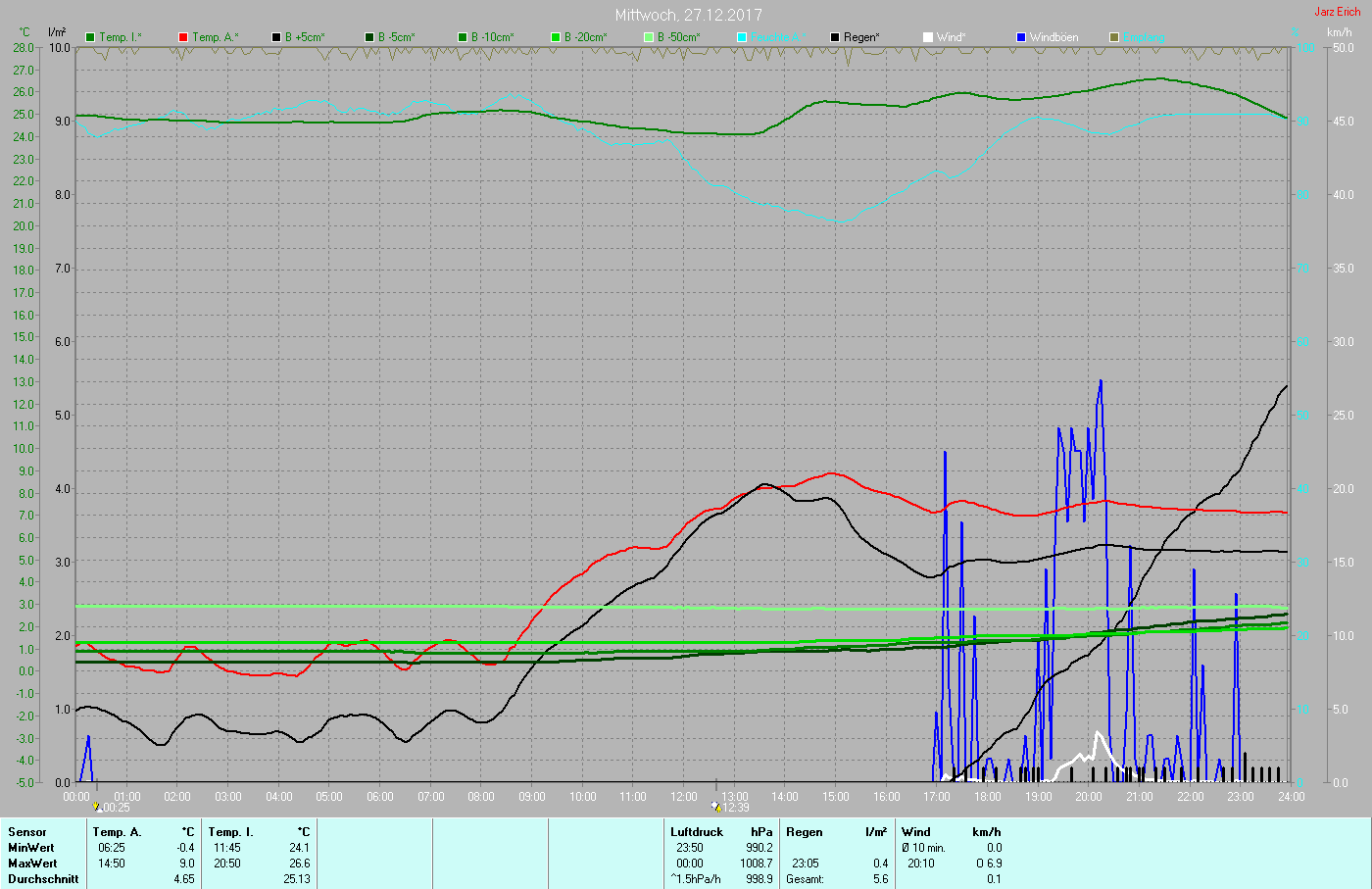This screenshot has width=1372, height=889.
Task: Select the outdoor average '4.65'
Action: tap(184, 879)
